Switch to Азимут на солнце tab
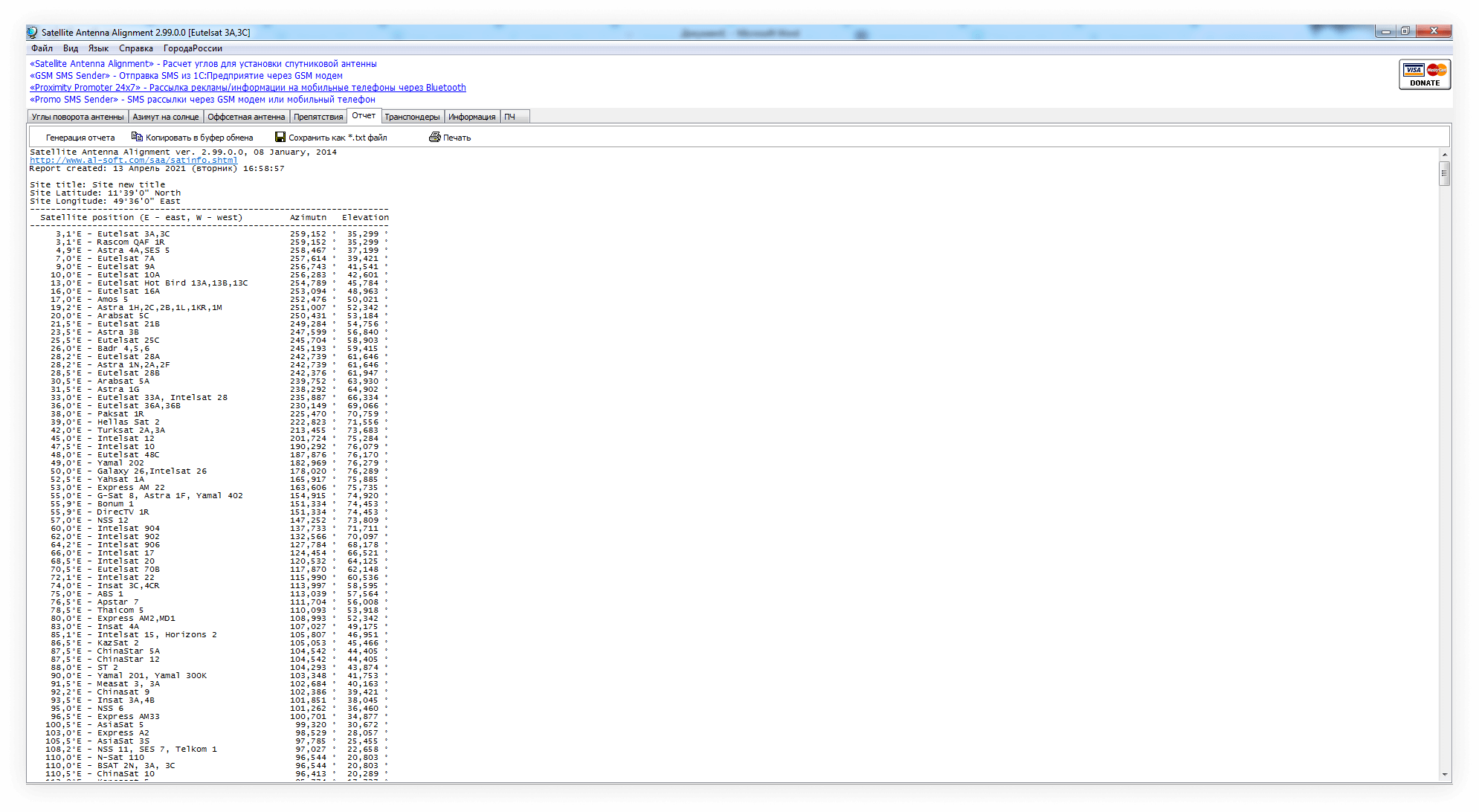The image size is (1479, 812). 165,117
